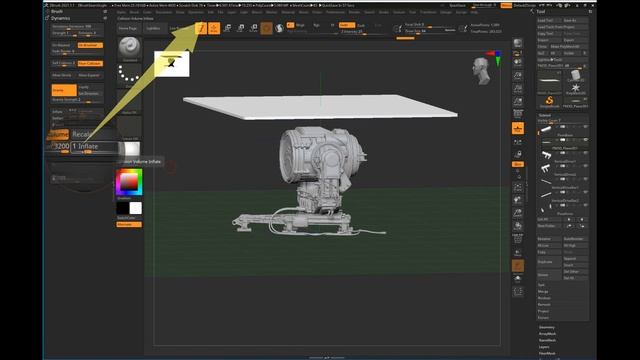
Task: Open the Standard brush thumbnail picker
Action: (129, 49)
